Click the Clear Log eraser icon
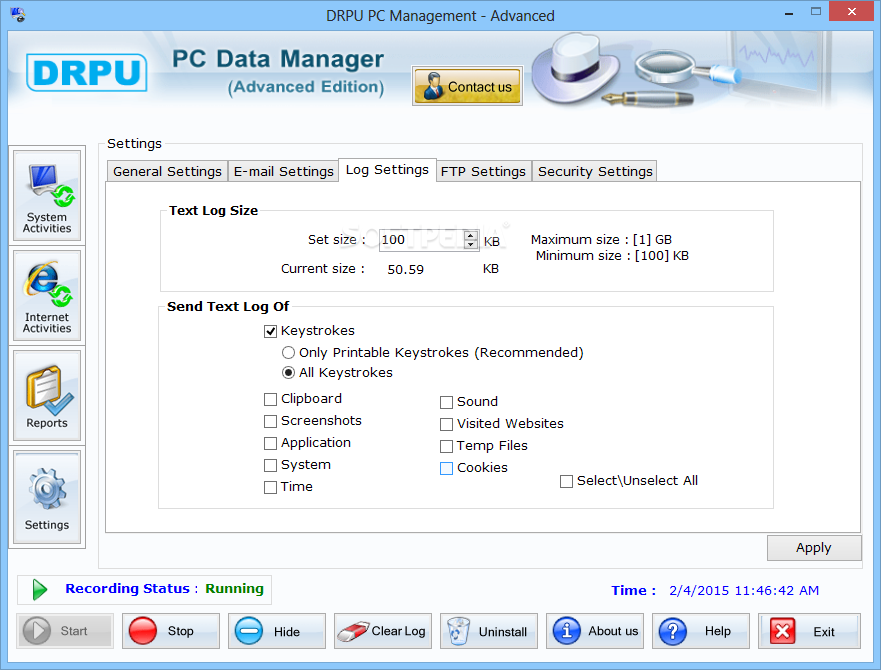The image size is (881, 670). tap(352, 631)
